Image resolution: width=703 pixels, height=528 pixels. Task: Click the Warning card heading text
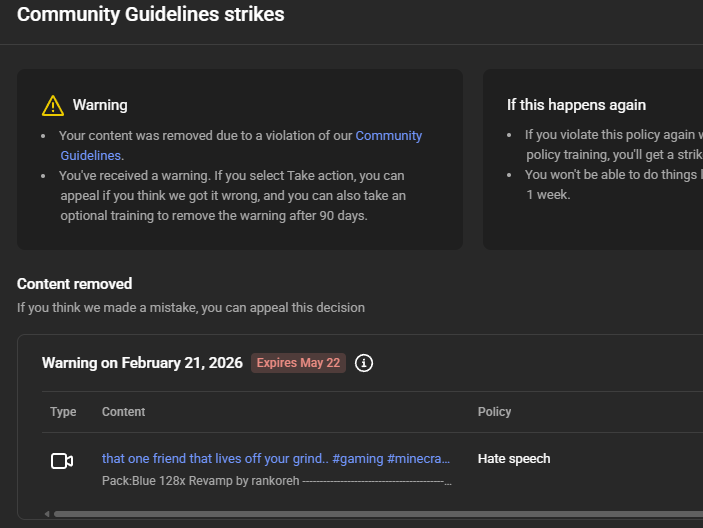coord(100,105)
